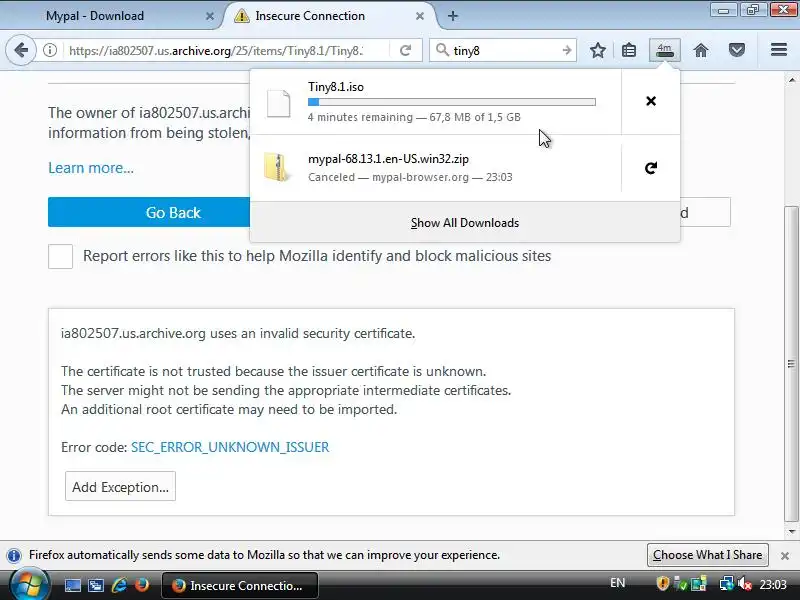Retry the mypal-68.13.1 zip download
This screenshot has height=600, width=800.
coord(651,168)
